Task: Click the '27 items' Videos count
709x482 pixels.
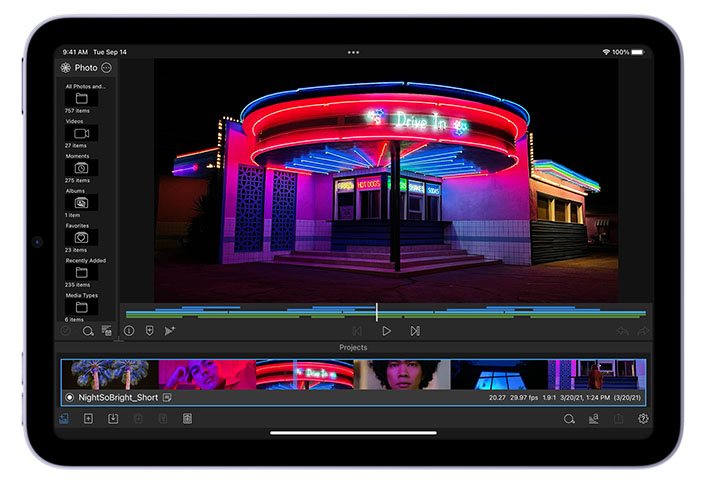Action: pos(75,146)
